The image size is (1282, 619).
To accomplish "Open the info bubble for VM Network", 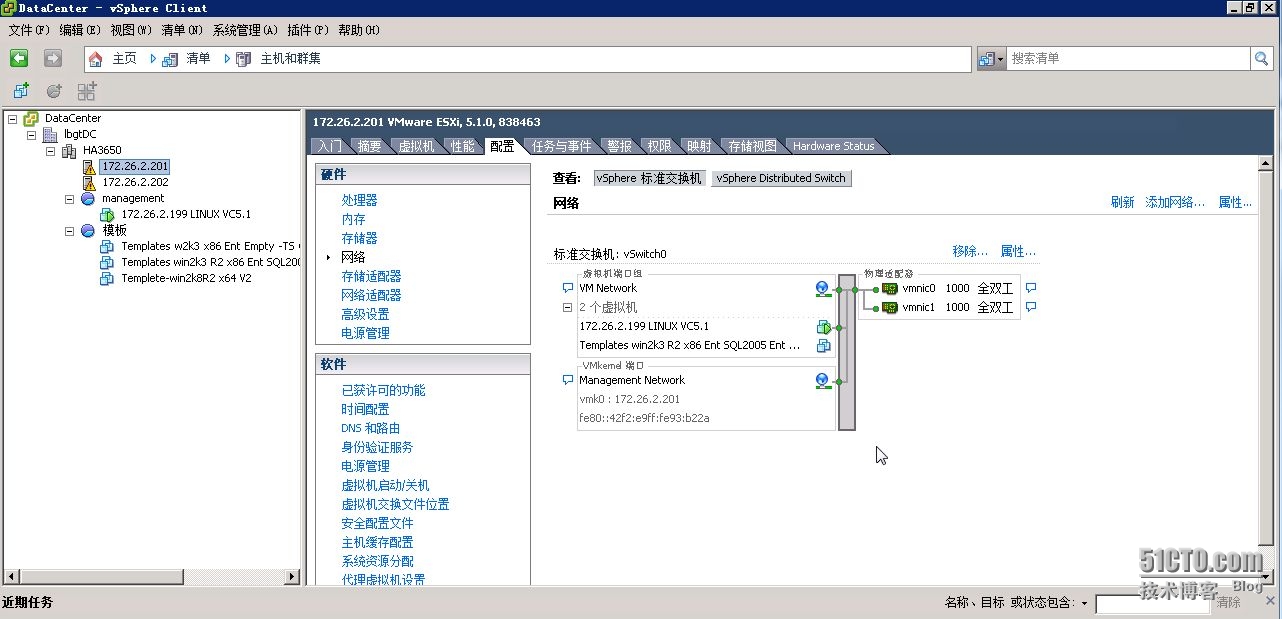I will click(568, 288).
